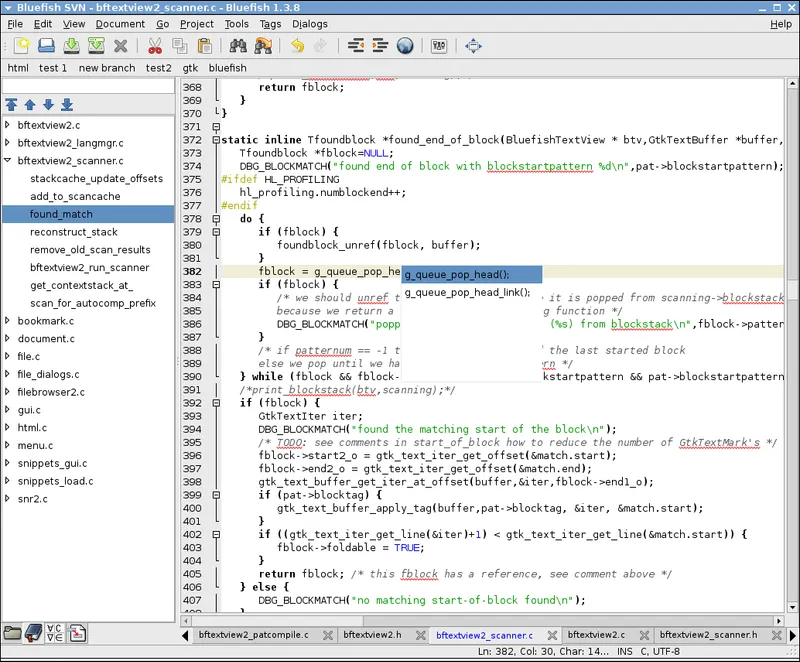Open snippets icon in sidebar bottom
Image resolution: width=800 pixels, height=662 pixels.
[77, 633]
